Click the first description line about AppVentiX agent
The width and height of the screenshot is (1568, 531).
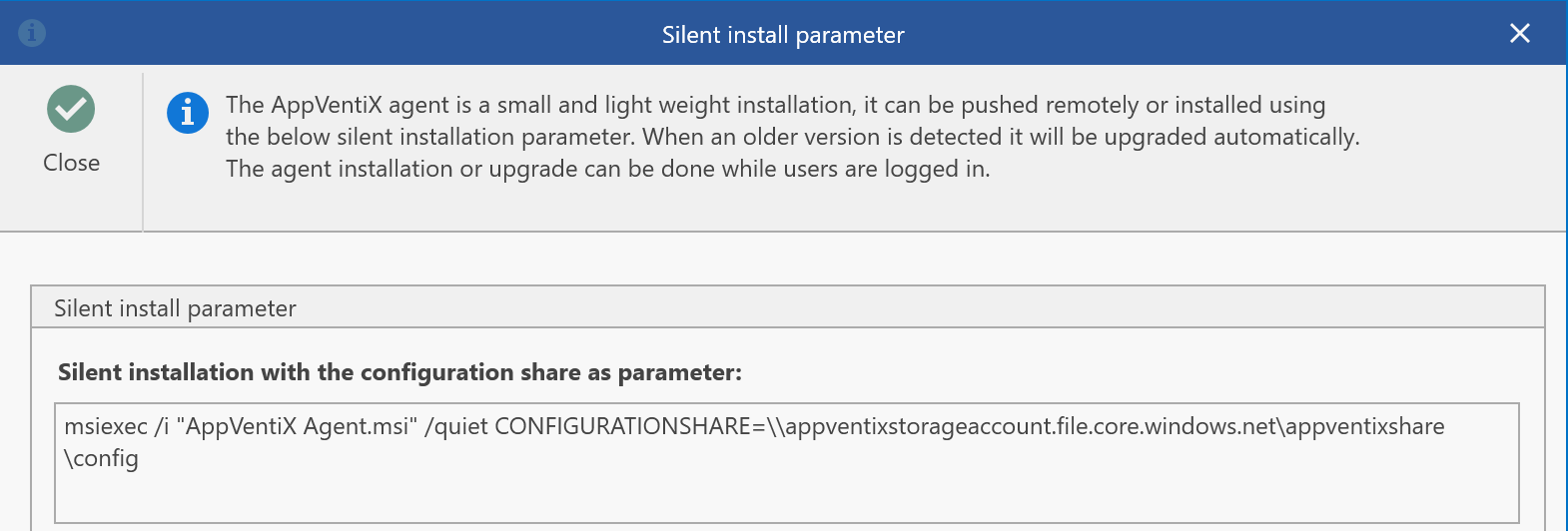(775, 105)
